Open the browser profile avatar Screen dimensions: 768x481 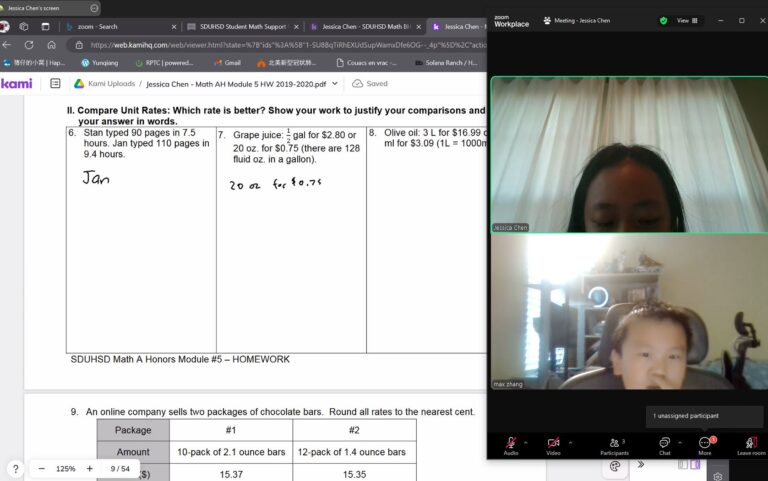coord(4,26)
